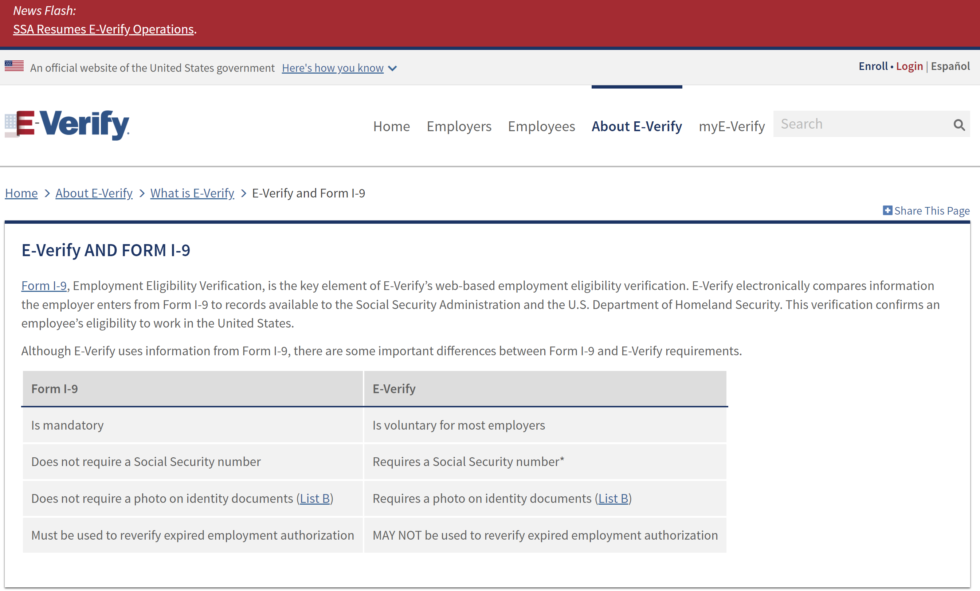Expand the "Here's how you know" chevron

392,68
